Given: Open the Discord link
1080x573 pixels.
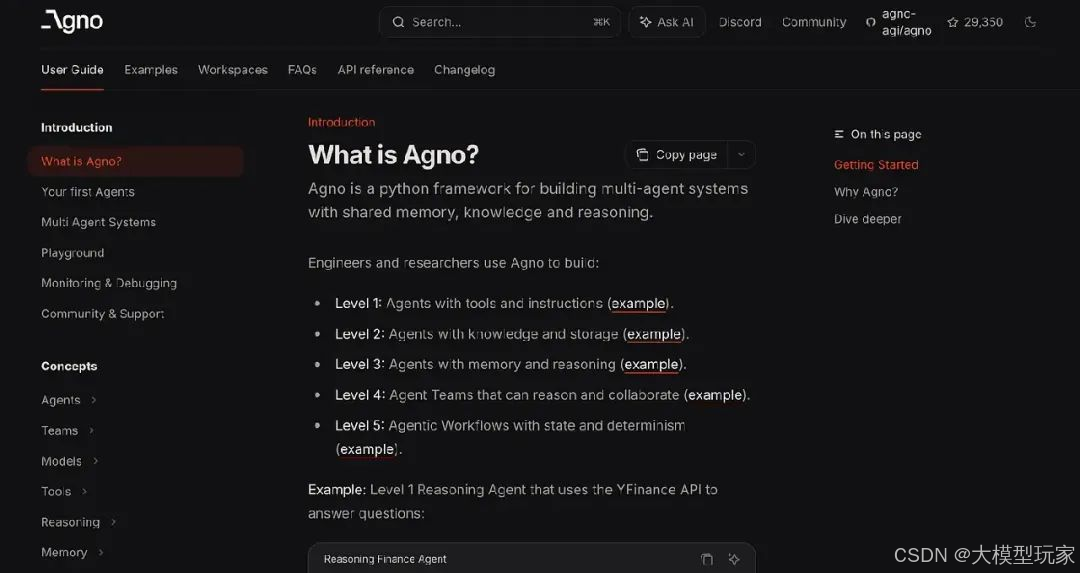Looking at the screenshot, I should [740, 22].
